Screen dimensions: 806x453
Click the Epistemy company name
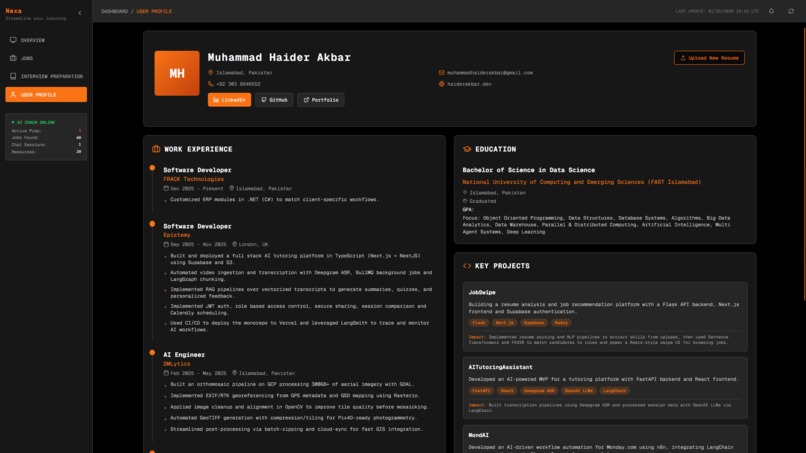point(177,235)
